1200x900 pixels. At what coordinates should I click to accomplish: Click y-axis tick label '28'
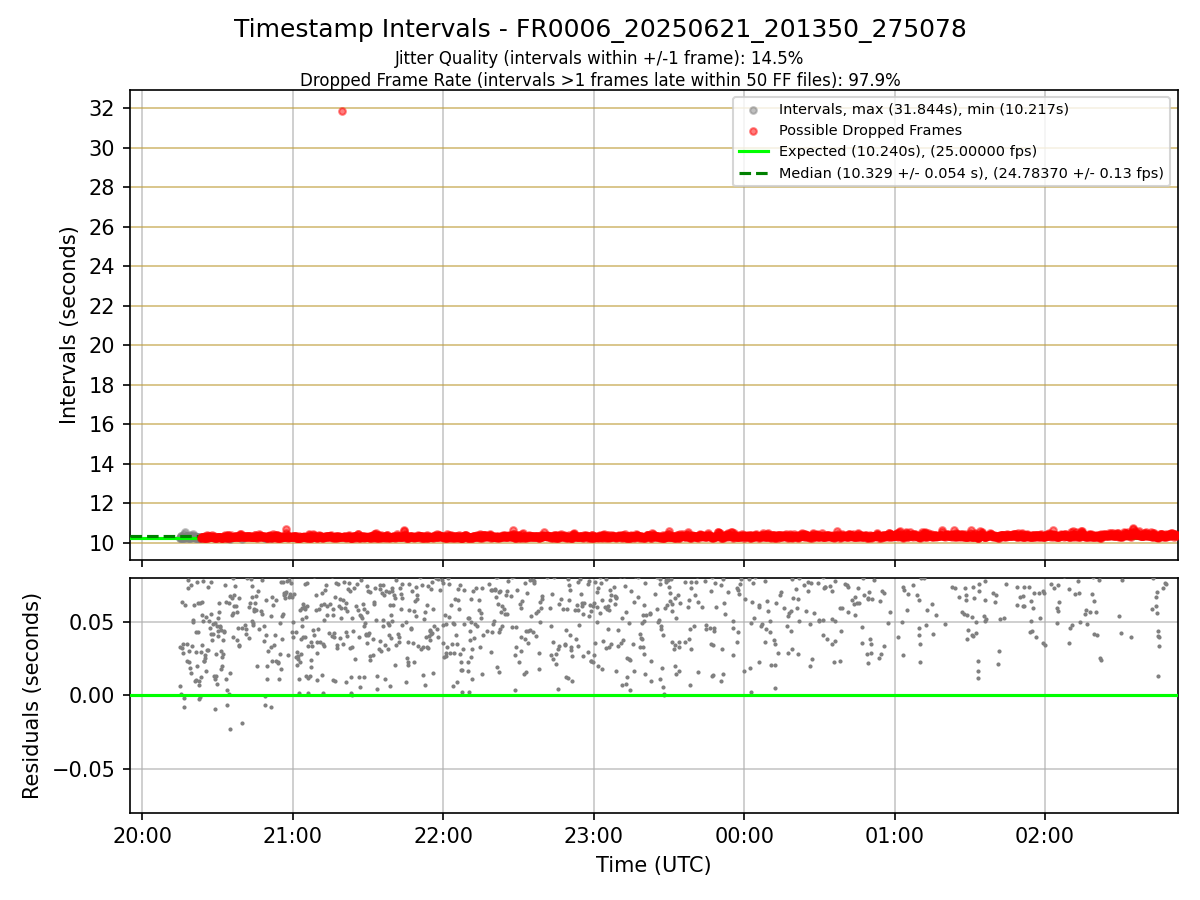pos(103,187)
